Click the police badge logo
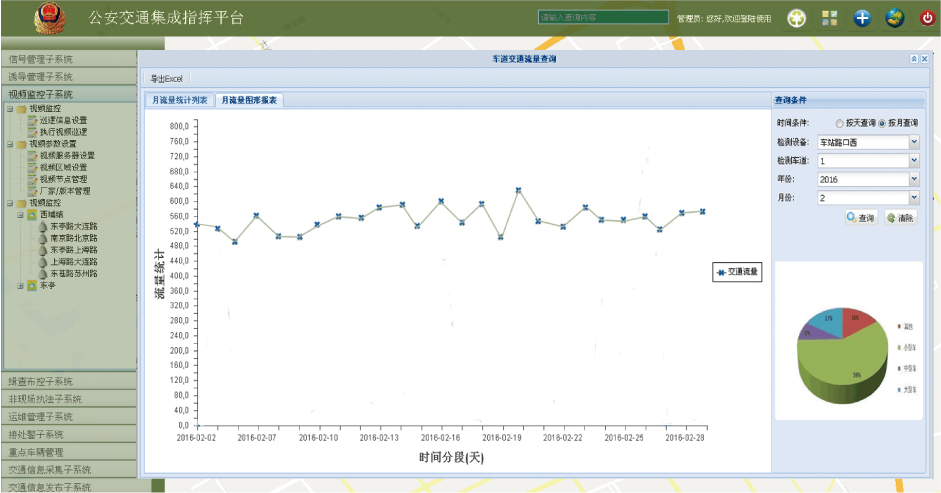 pos(46,18)
